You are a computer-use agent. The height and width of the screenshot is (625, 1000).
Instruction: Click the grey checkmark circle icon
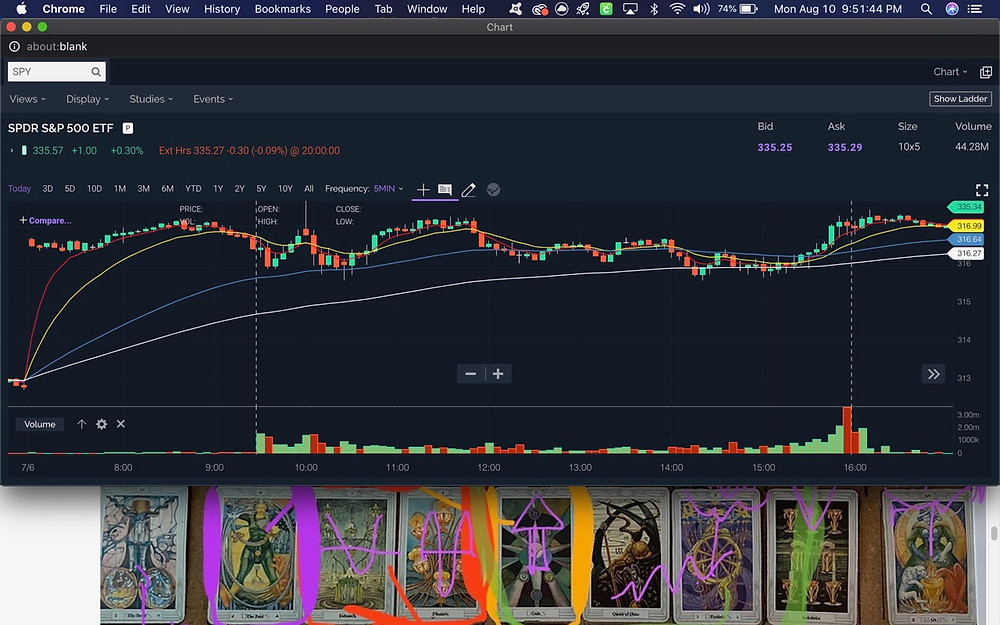(x=493, y=189)
